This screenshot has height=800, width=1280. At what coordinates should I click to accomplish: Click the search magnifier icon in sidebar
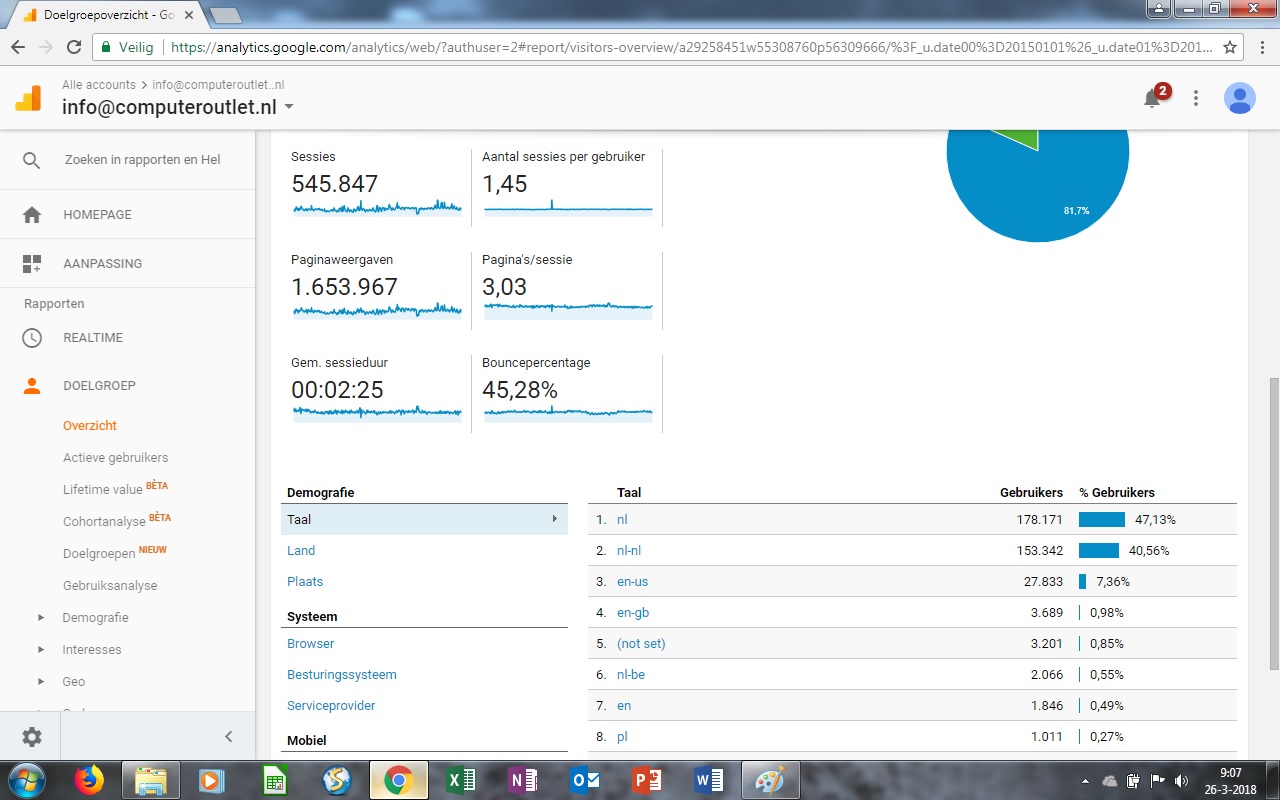coord(32,160)
